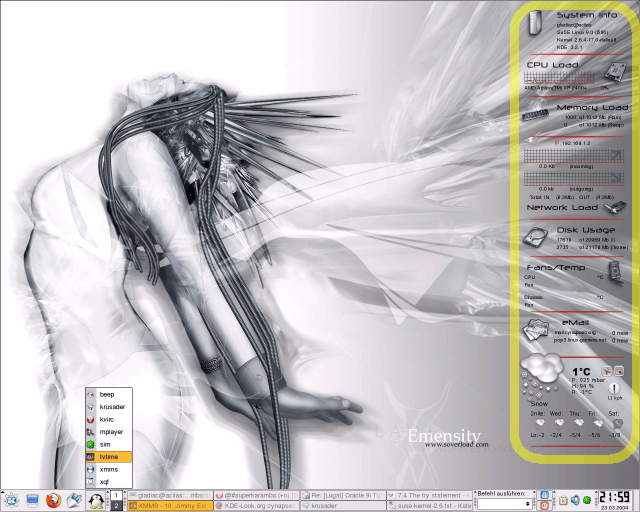Open the KDE menu button
The width and height of the screenshot is (640, 512).
pyautogui.click(x=10, y=501)
